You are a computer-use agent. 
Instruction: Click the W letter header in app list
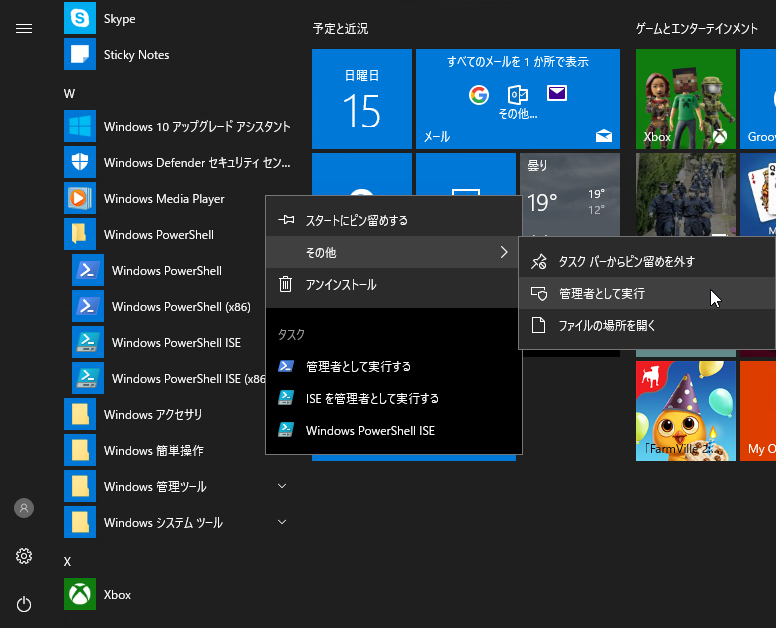tap(69, 94)
